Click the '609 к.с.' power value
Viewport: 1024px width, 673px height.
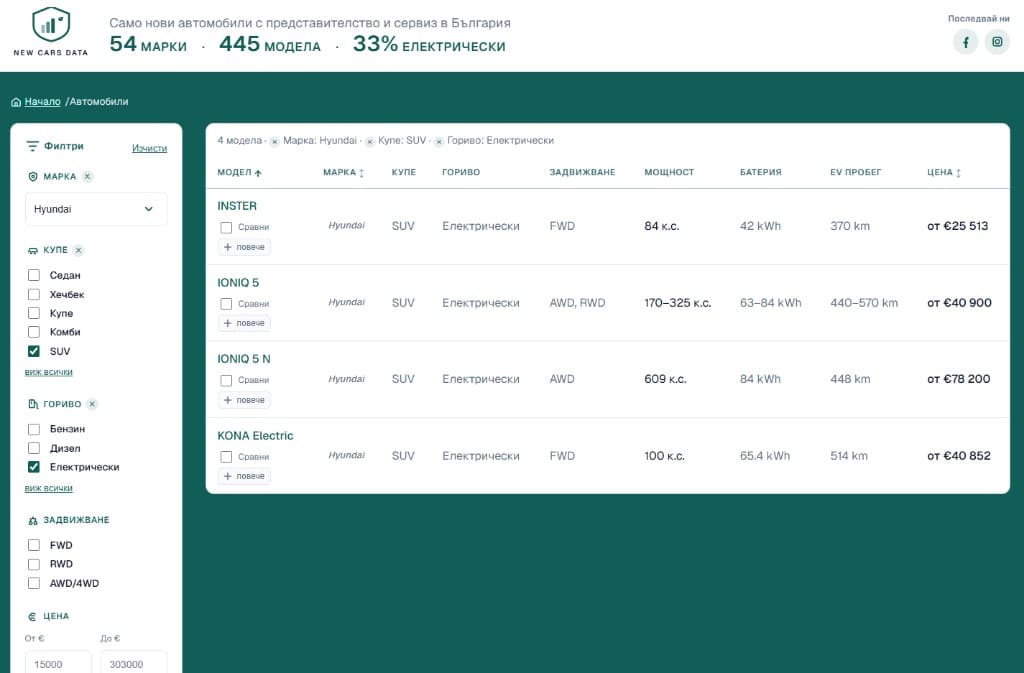coord(665,379)
